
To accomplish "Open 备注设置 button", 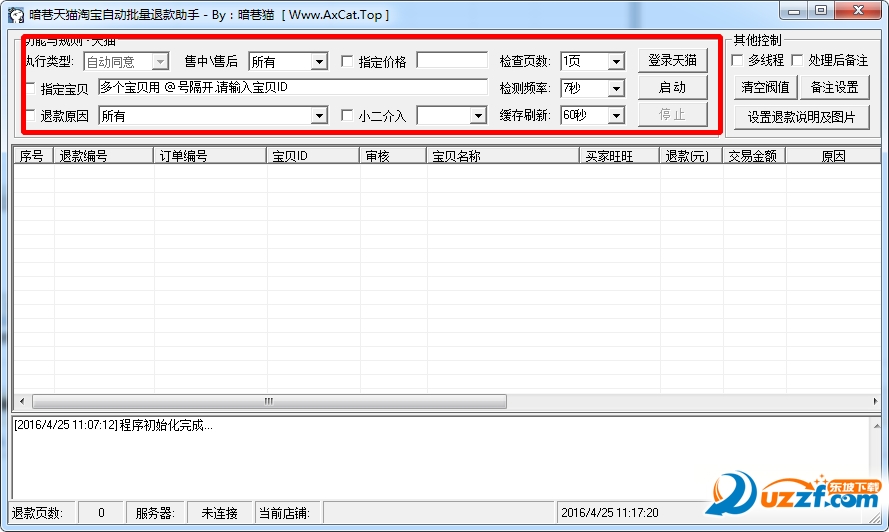I will 835,87.
